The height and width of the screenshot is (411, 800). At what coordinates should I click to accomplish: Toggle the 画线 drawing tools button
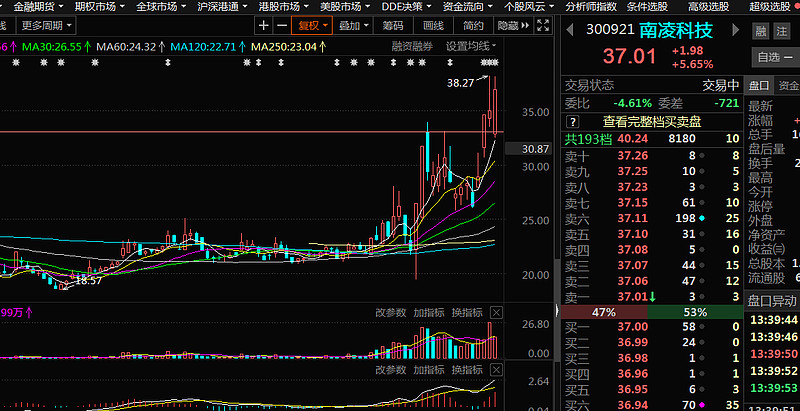(433, 25)
